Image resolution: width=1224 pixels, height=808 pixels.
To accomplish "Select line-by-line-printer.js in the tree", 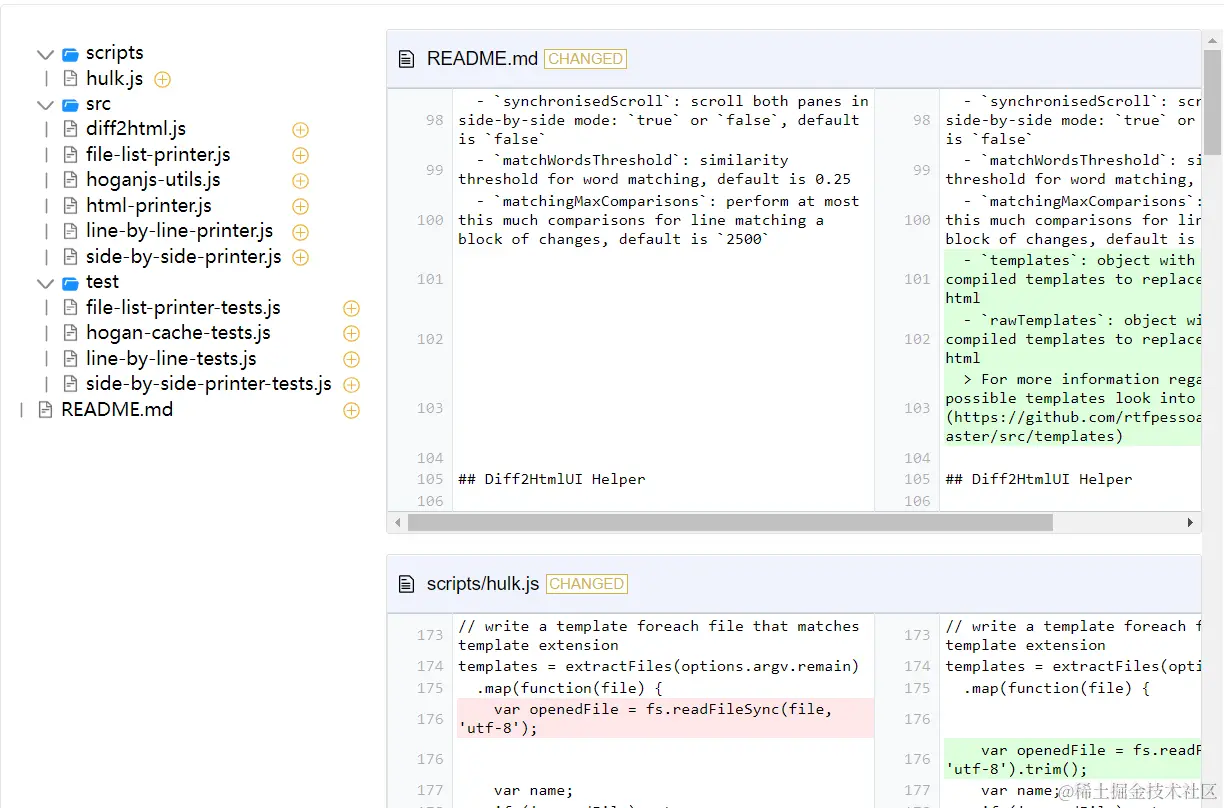I will click(x=180, y=231).
